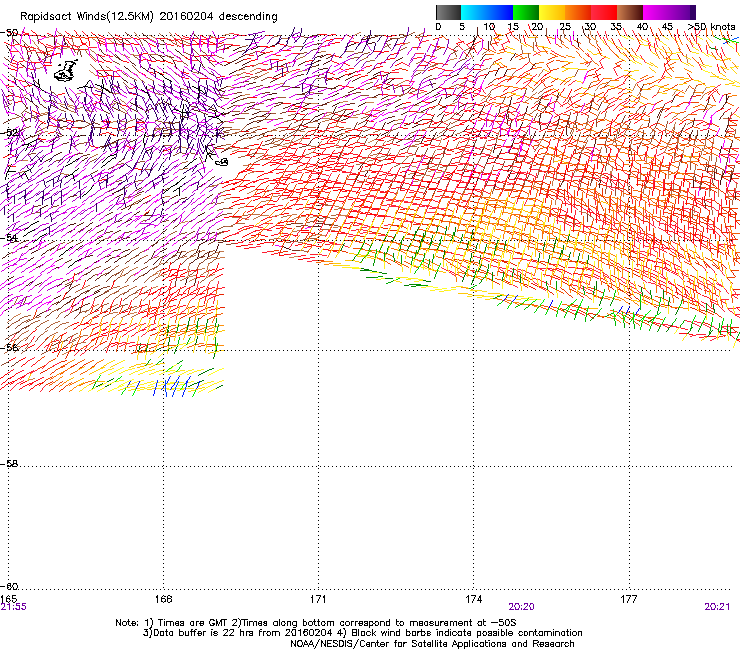Click the purple 21:55 swath time label
Screen dimensions: 740x650
(14, 607)
